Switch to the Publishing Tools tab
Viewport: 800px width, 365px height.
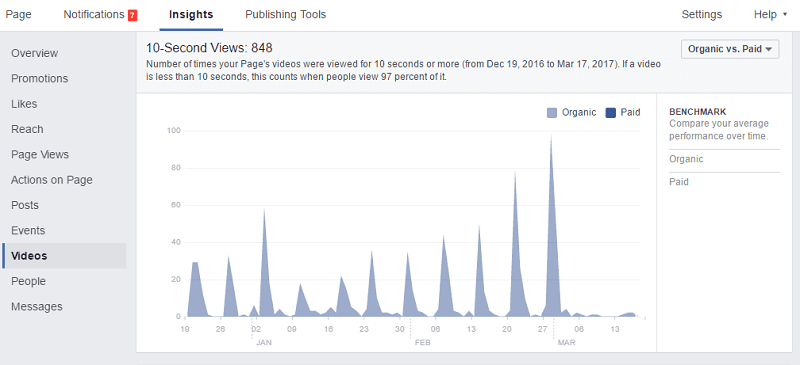coord(285,15)
